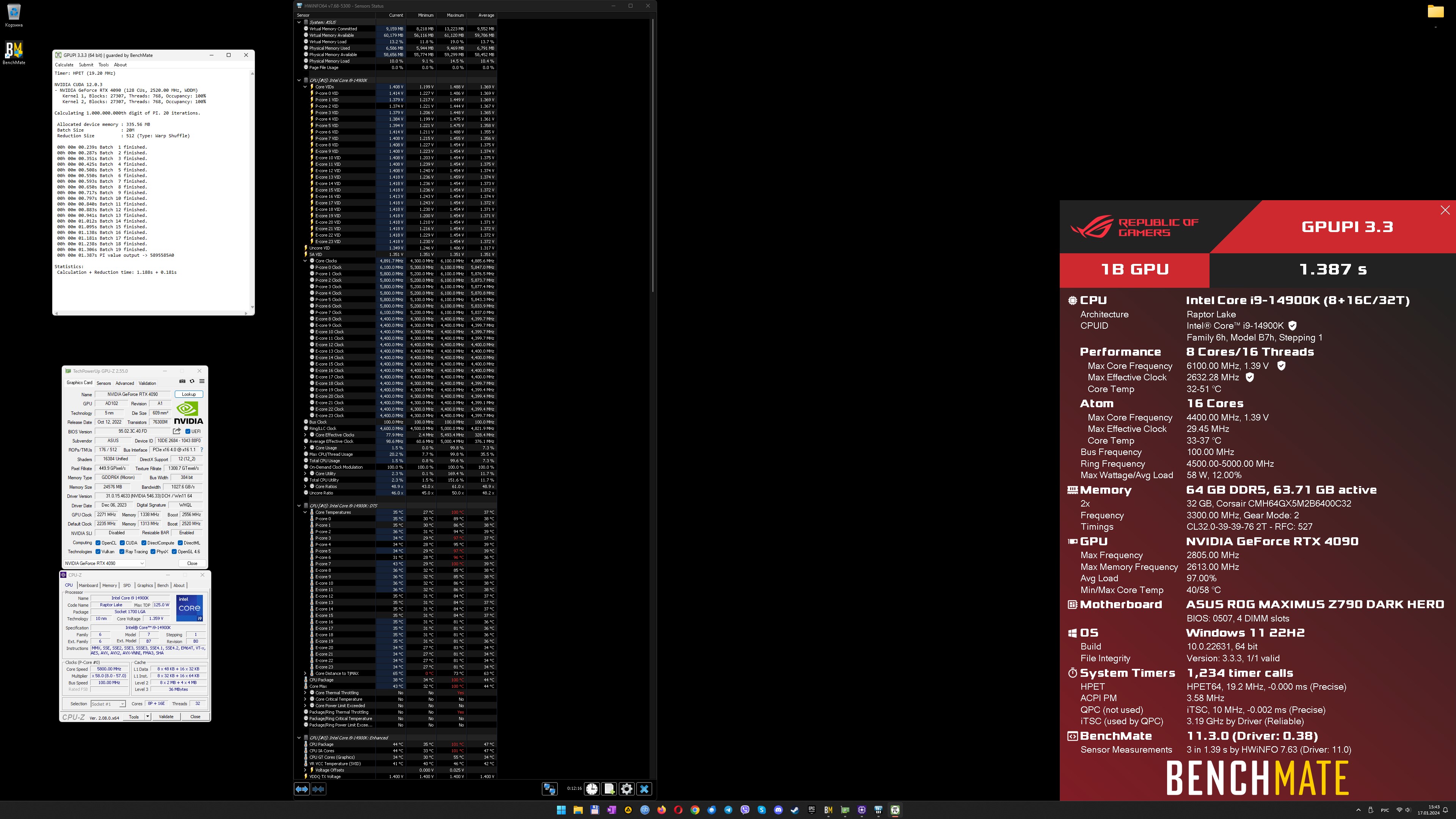Toggle the OpenGL 4.6 checkbox in GPU-Z
The image size is (1456, 819).
(174, 552)
